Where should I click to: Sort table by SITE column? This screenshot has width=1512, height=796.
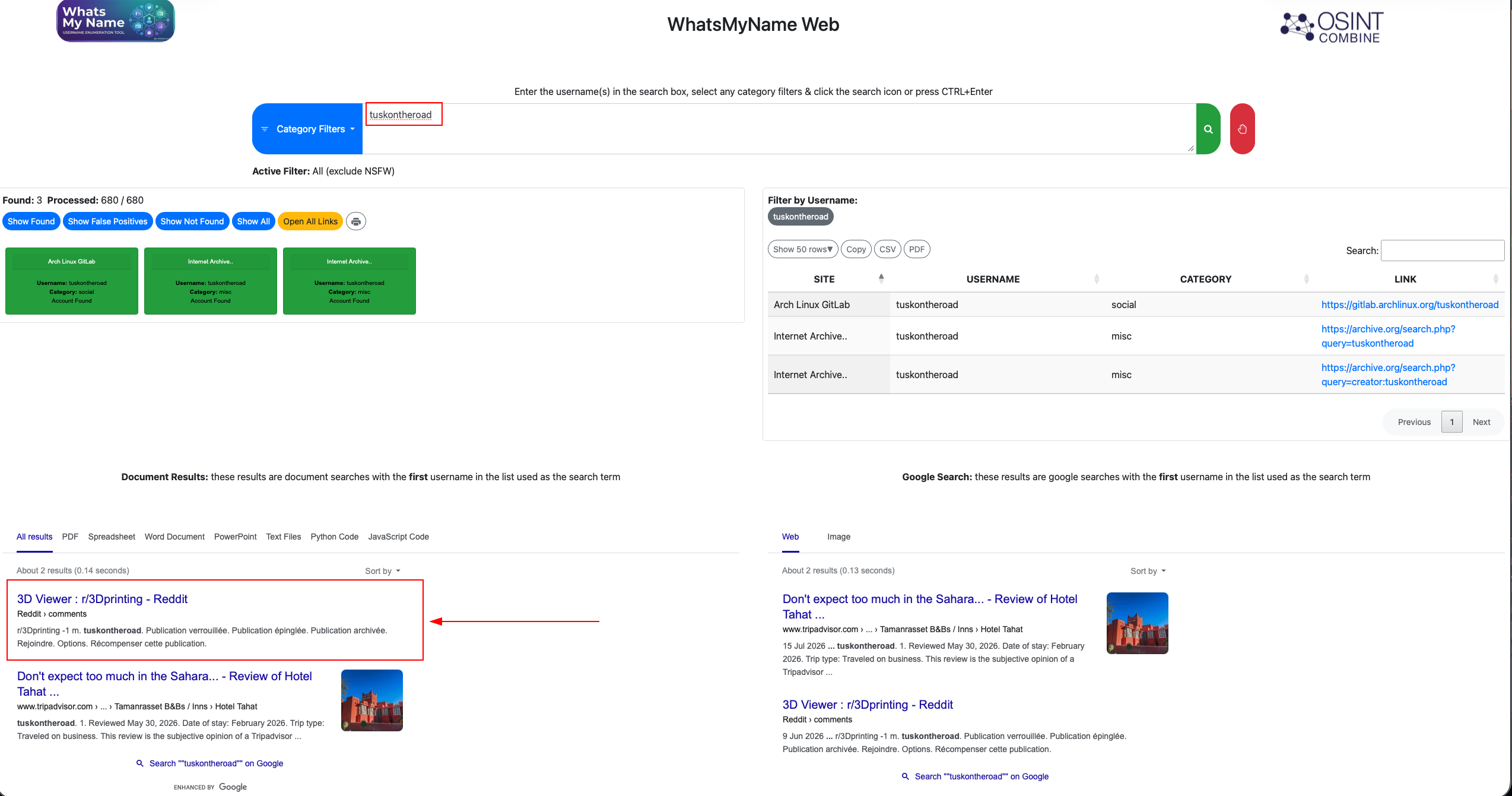coord(828,279)
